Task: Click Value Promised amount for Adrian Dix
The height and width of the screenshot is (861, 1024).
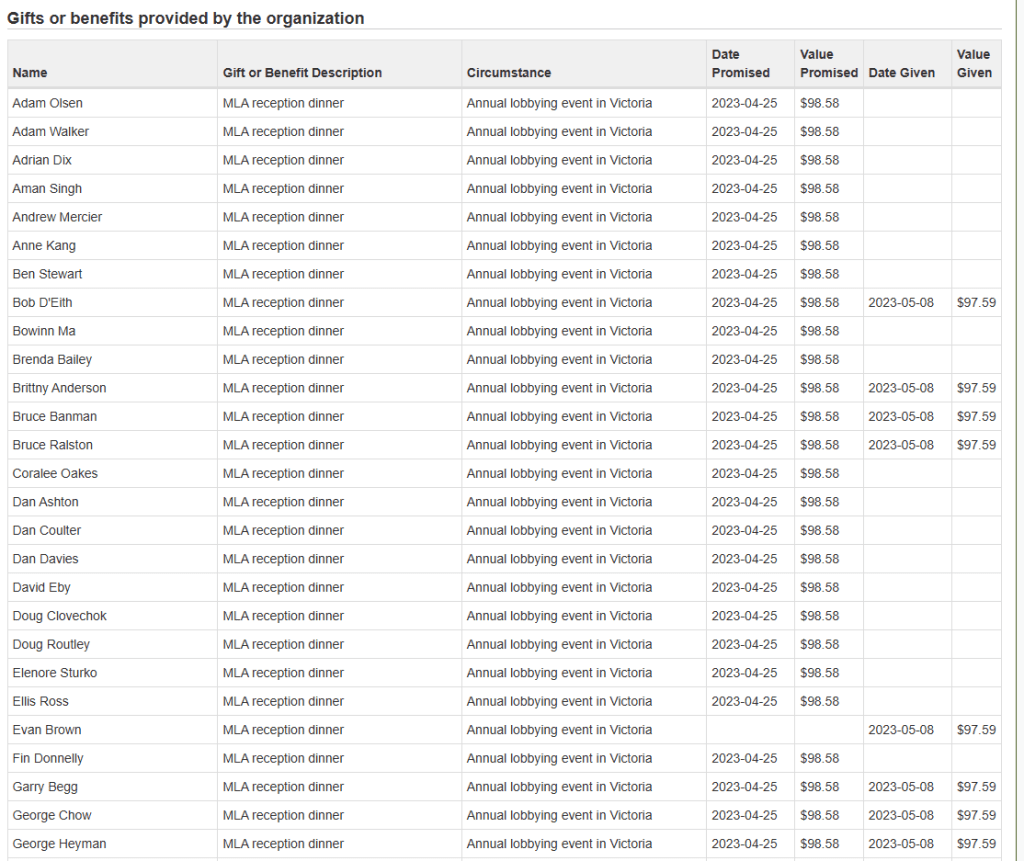Action: pyautogui.click(x=820, y=160)
